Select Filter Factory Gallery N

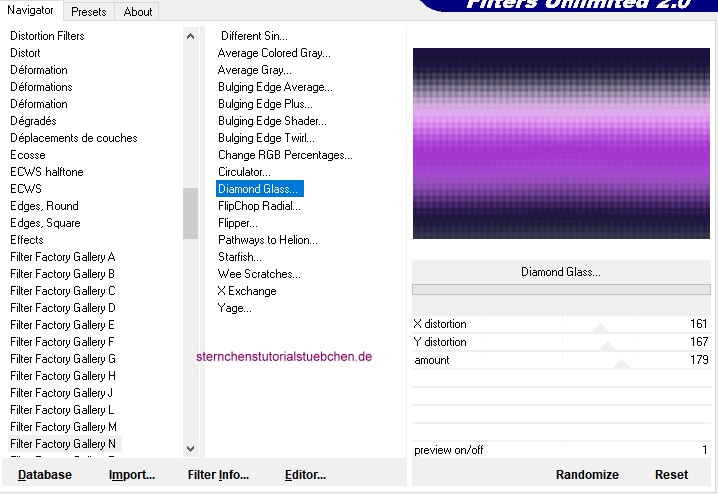click(63, 444)
